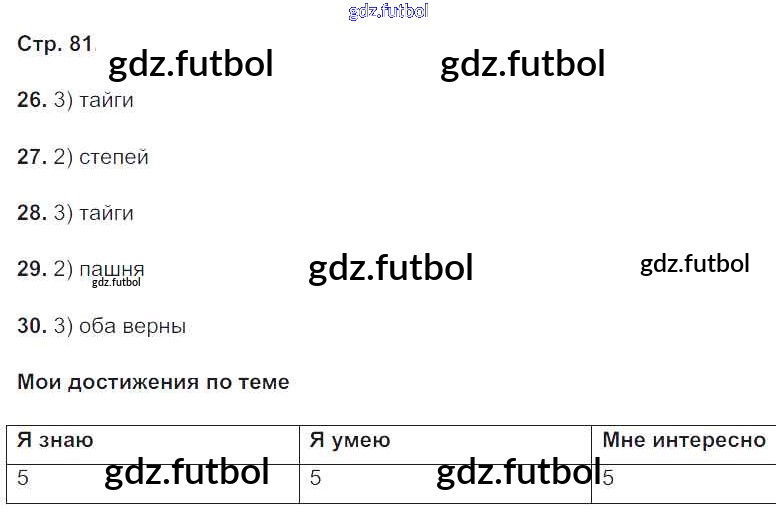Click the 'Стр. 81' page heading
The image size is (776, 519).
point(55,44)
